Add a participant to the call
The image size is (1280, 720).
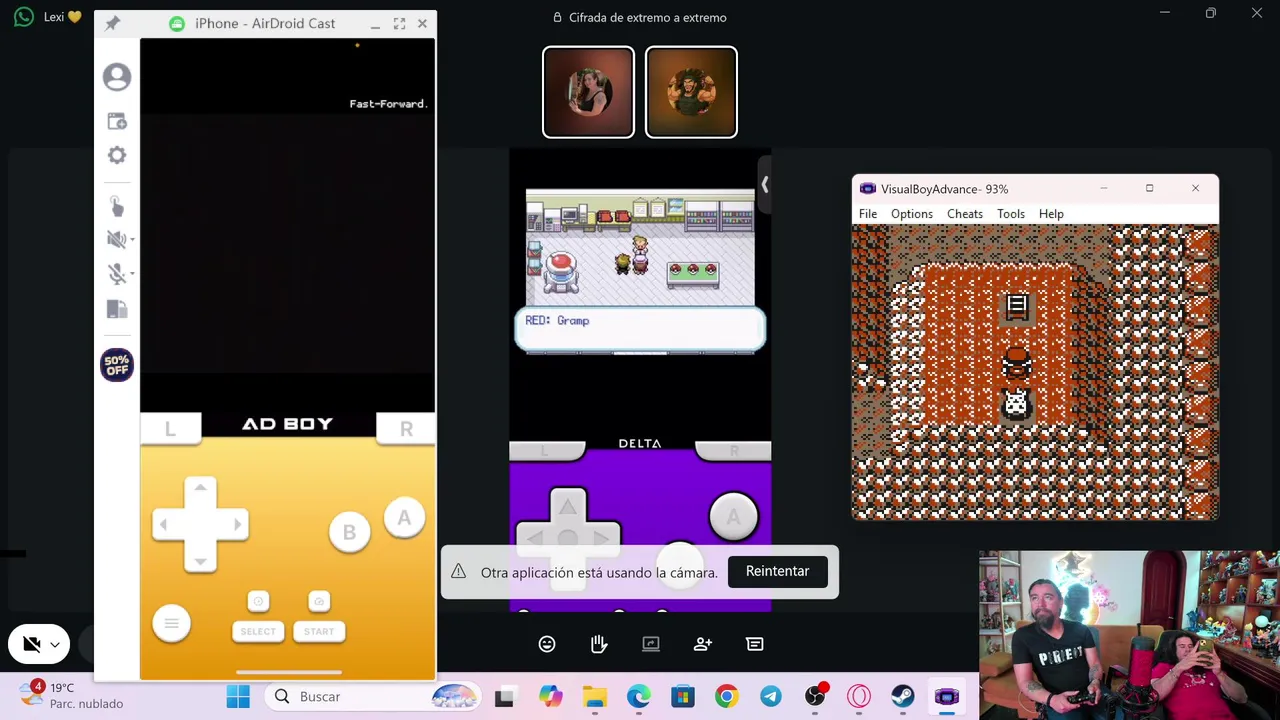point(703,644)
